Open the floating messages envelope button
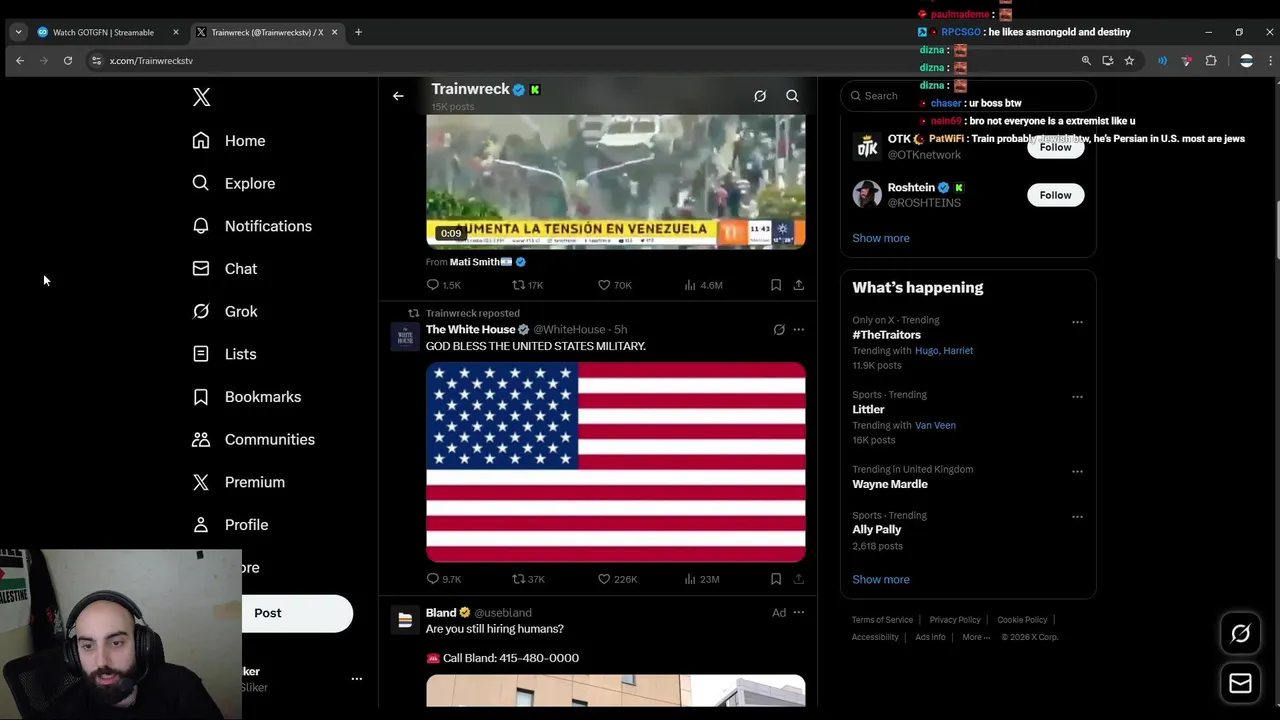This screenshot has width=1280, height=720. pos(1240,684)
